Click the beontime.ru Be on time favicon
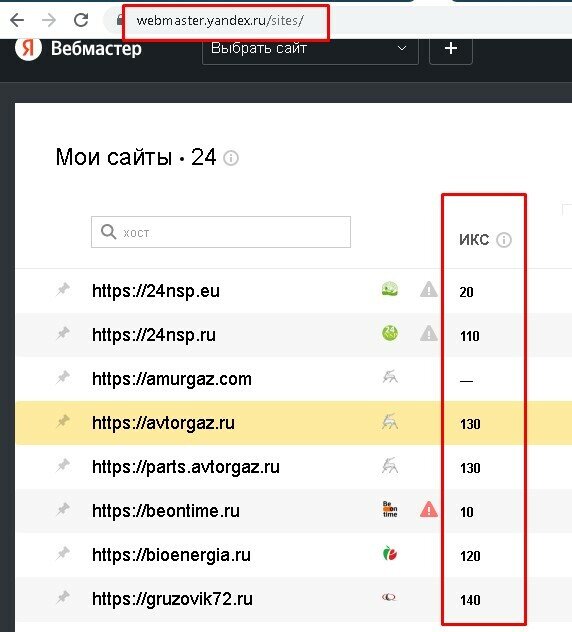572x632 pixels. point(390,509)
